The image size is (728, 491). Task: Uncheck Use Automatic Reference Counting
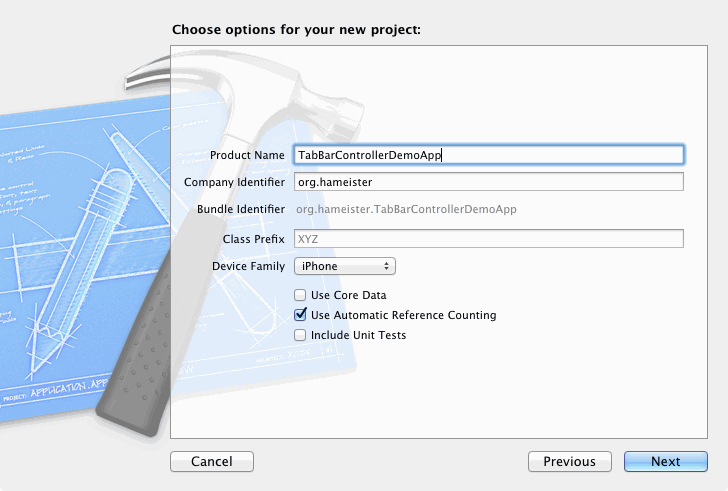click(300, 315)
